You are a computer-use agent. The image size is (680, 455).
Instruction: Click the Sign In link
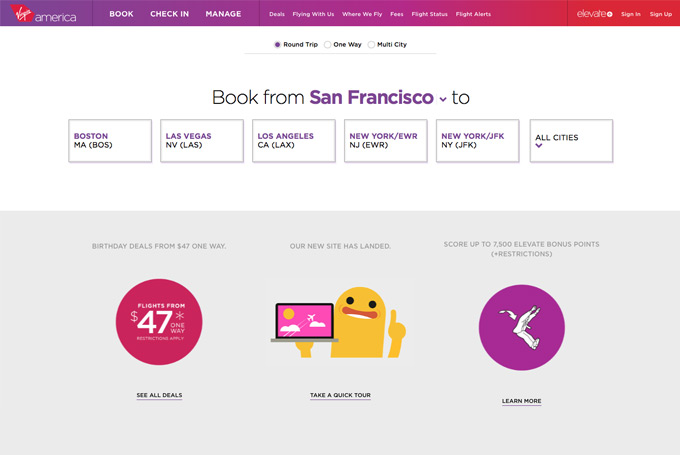631,14
